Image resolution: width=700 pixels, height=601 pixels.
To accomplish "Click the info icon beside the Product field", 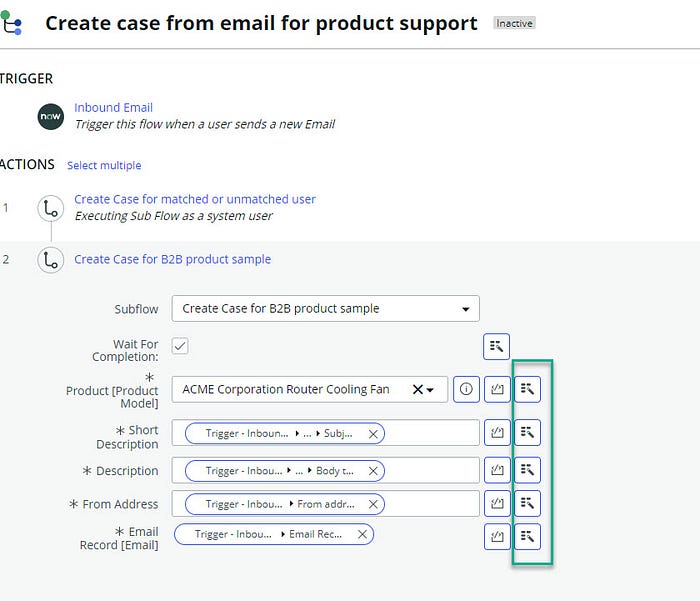I will [x=466, y=389].
